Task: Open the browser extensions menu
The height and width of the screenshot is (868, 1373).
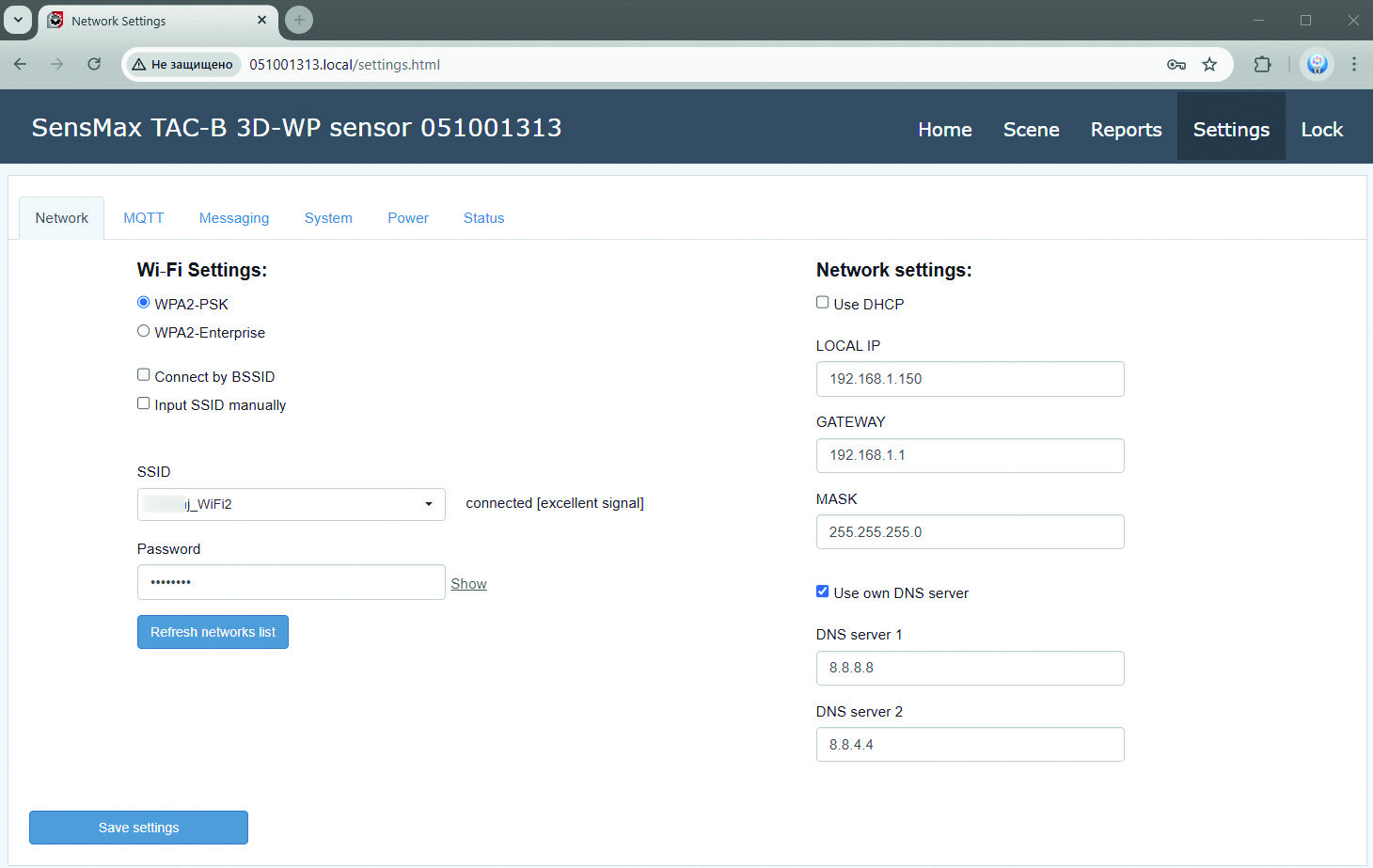Action: (x=1262, y=64)
